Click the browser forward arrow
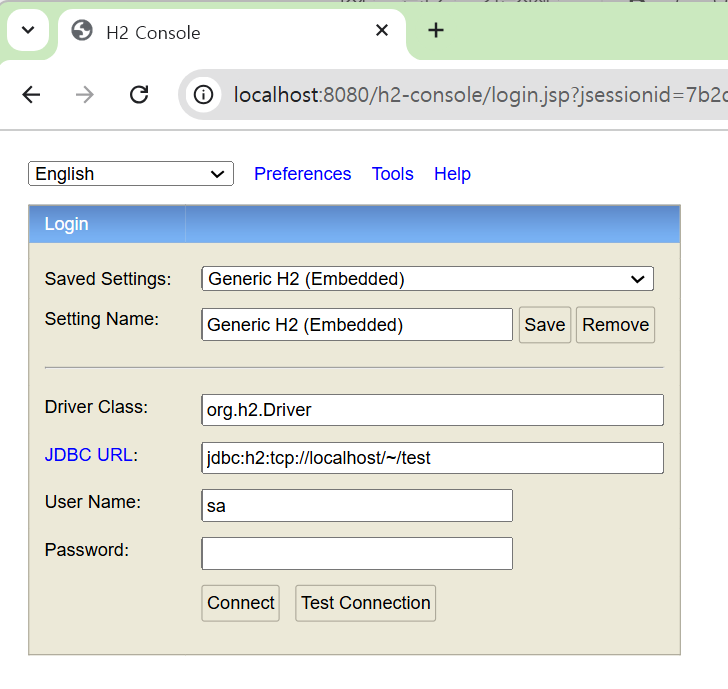Viewport: 728px width, 689px height. click(x=84, y=95)
